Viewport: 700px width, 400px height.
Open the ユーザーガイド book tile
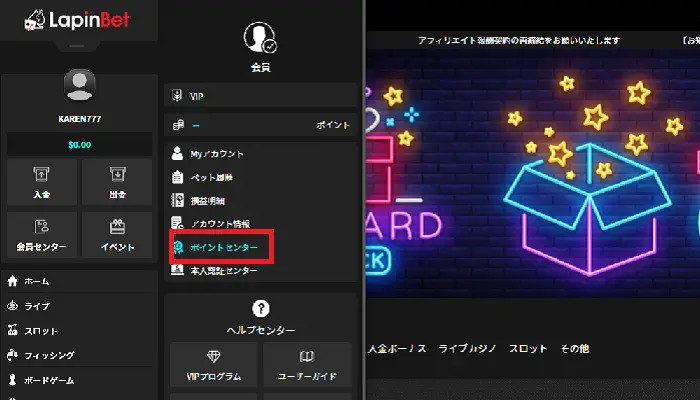(x=307, y=365)
